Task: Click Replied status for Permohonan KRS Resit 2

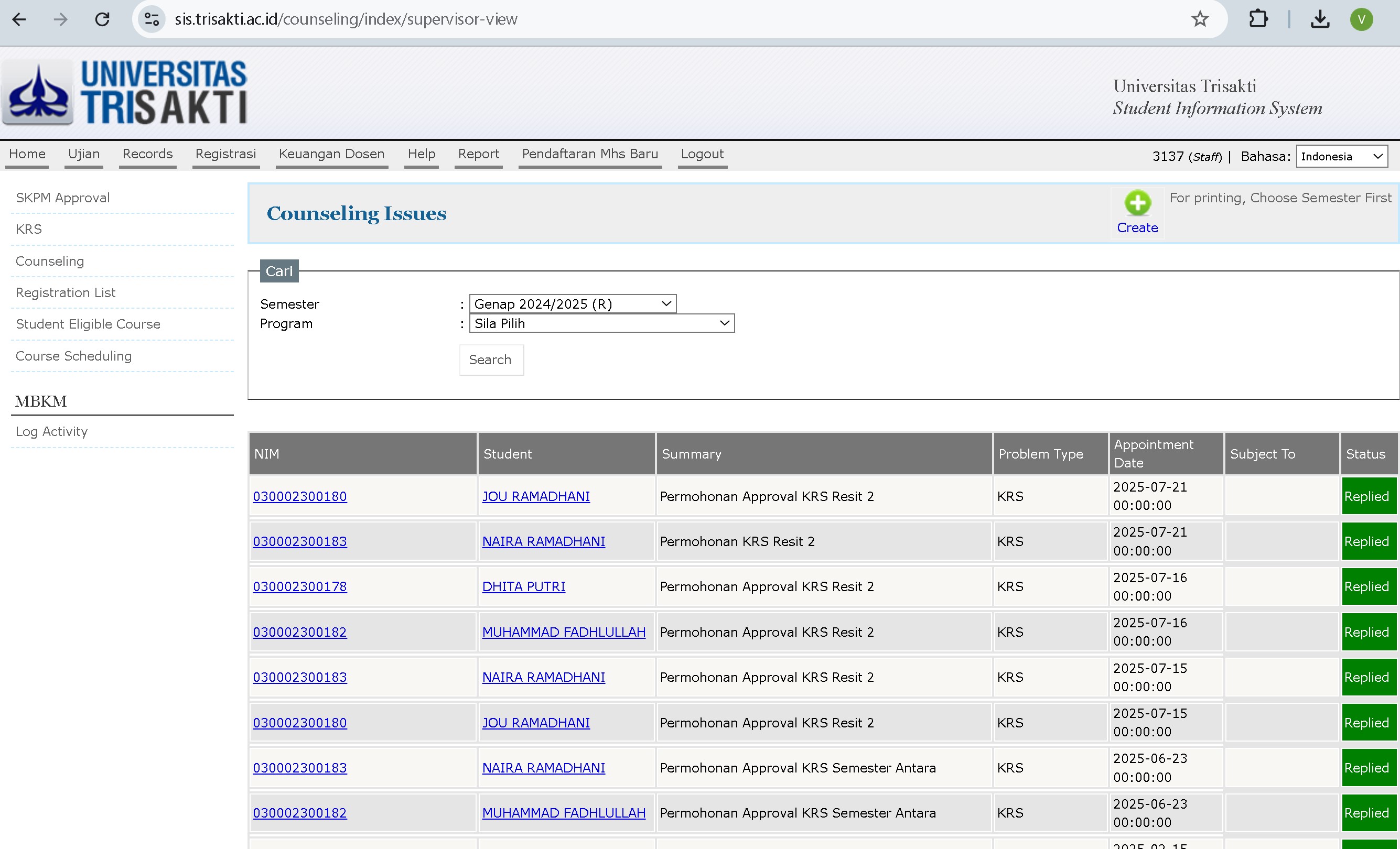Action: point(1369,541)
